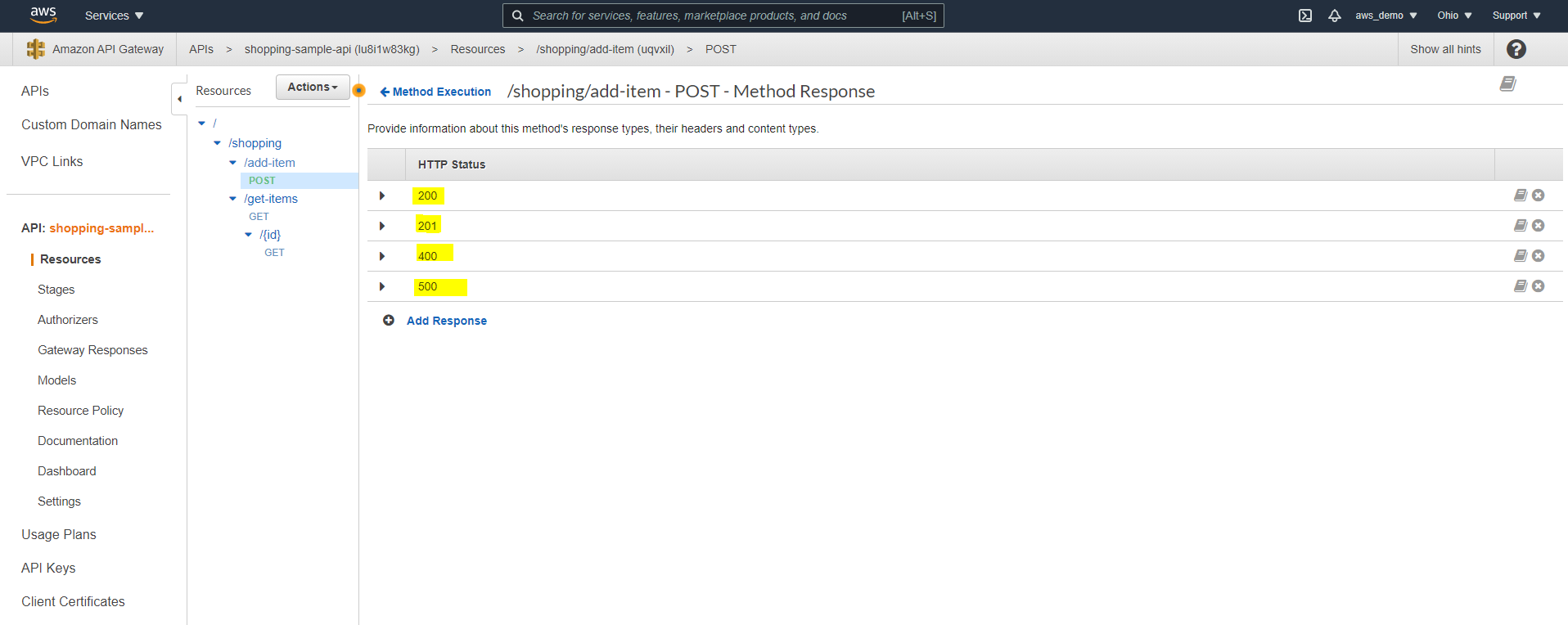The image size is (1568, 625).
Task: Open API Keys in the sidebar
Action: 48,568
